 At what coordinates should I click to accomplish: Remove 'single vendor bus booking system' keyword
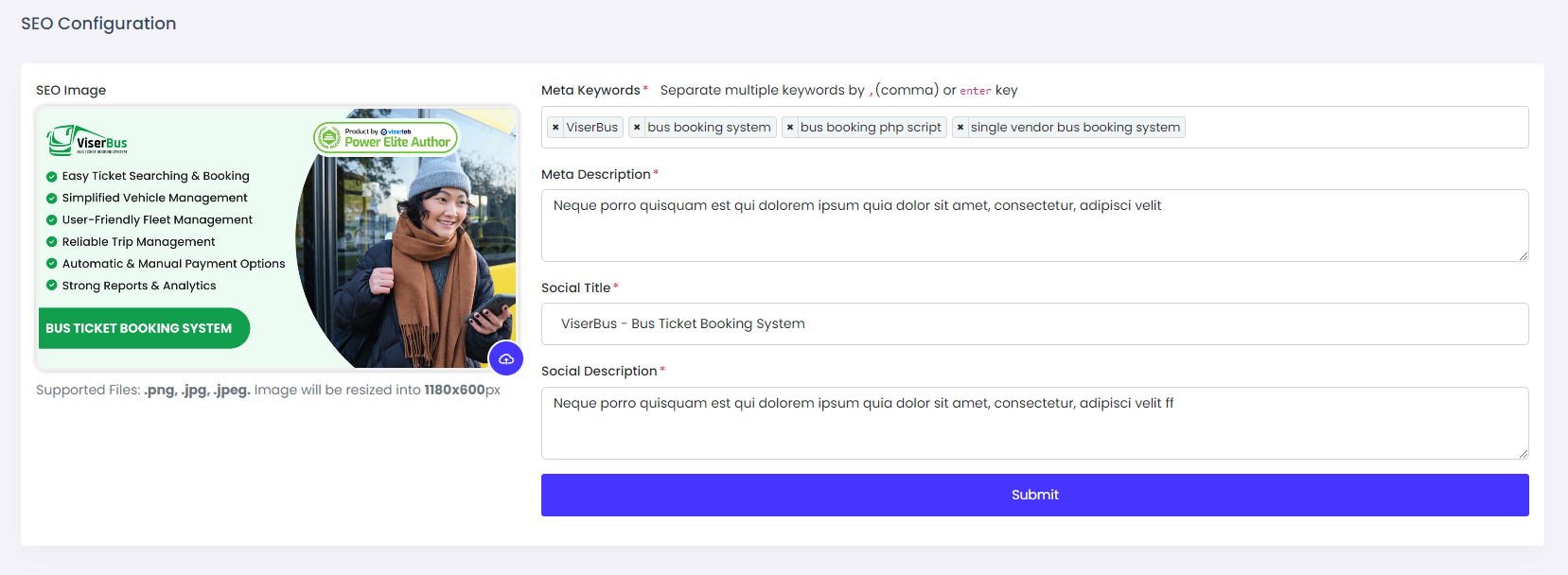[x=960, y=128]
